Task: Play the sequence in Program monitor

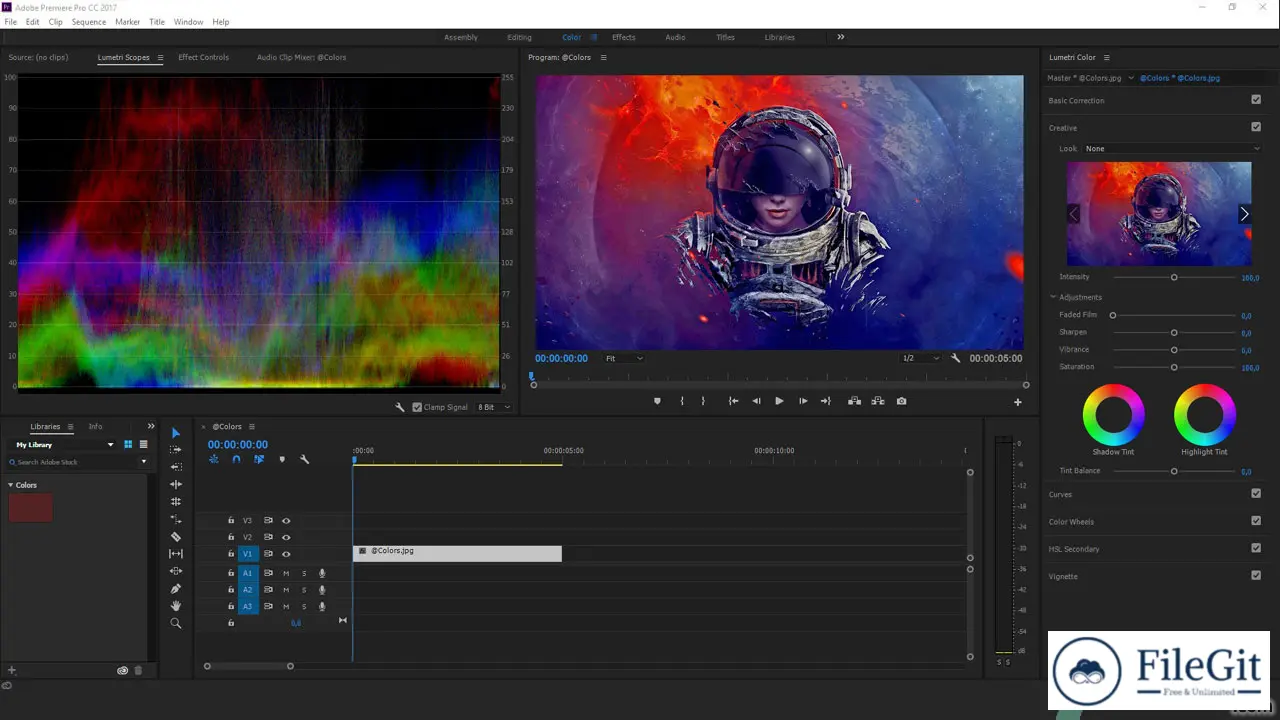Action: [779, 401]
